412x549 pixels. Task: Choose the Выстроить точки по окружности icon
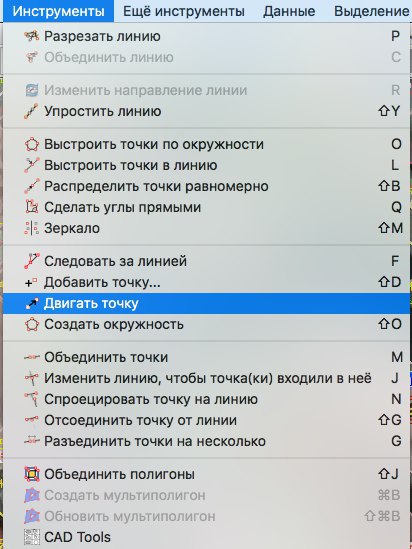(32, 144)
